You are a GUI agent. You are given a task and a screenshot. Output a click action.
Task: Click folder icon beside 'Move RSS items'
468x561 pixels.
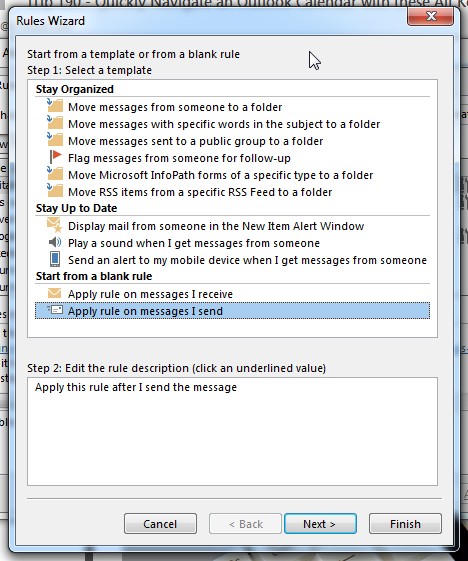[55, 191]
